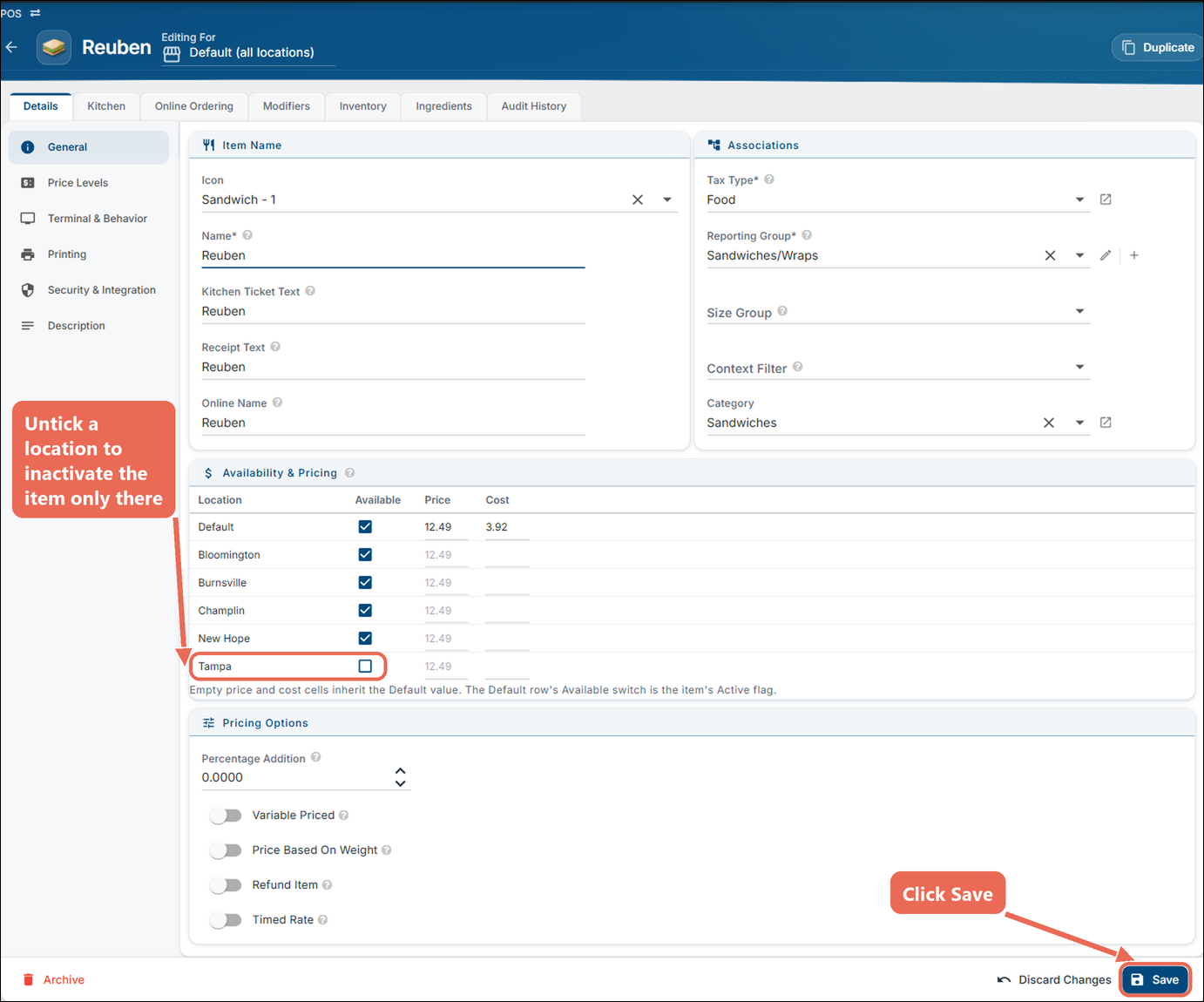Go to the Modifiers tab
This screenshot has width=1204, height=1002.
tap(287, 106)
